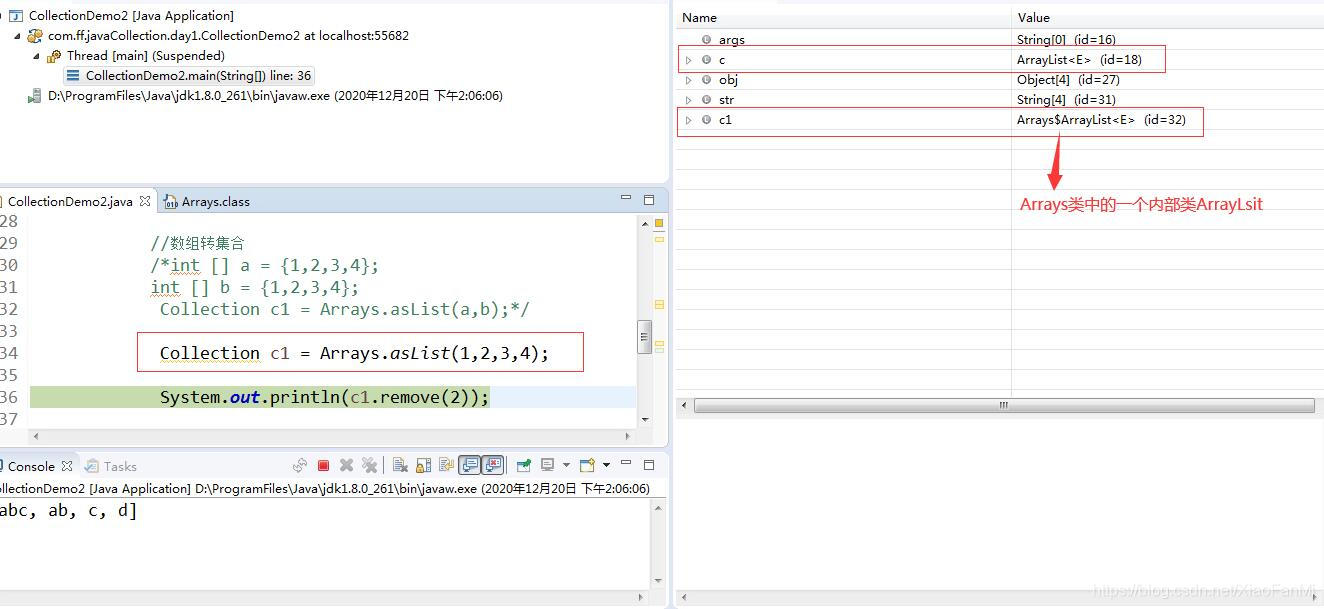The width and height of the screenshot is (1324, 609).
Task: Expand the variable str
Action: click(x=688, y=100)
